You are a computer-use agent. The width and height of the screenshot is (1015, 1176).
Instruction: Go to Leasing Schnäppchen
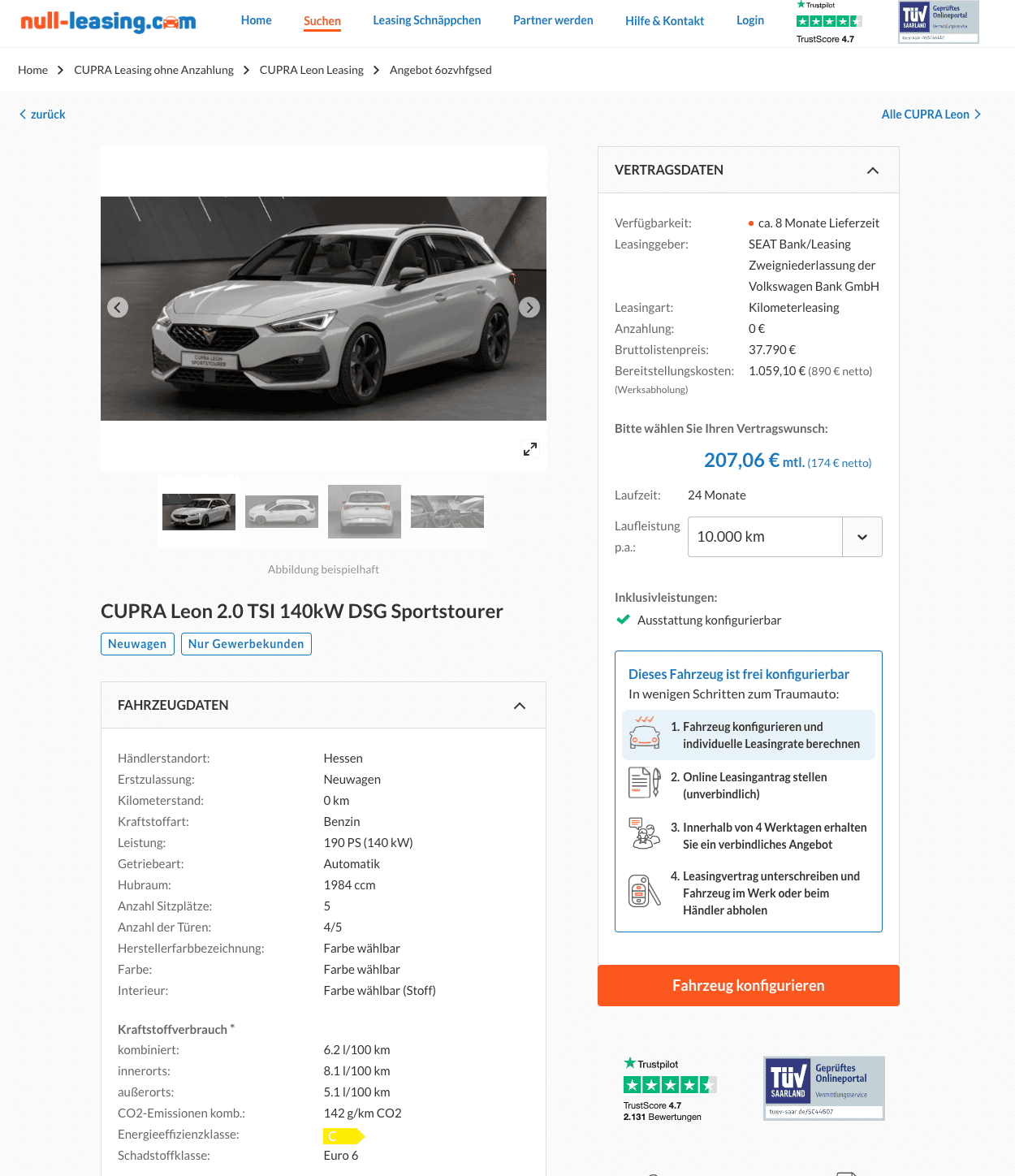(427, 20)
